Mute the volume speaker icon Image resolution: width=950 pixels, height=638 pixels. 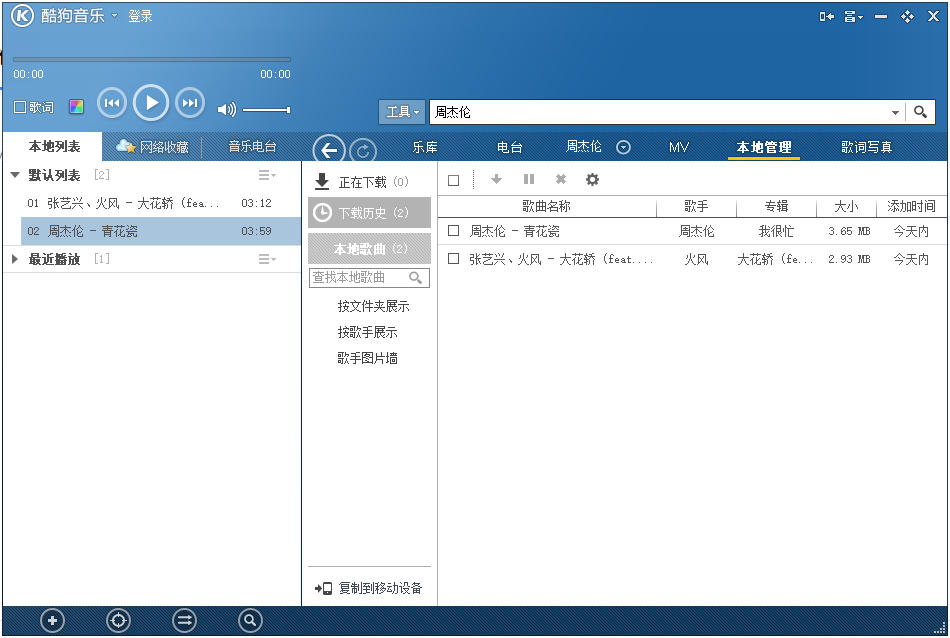click(x=227, y=110)
